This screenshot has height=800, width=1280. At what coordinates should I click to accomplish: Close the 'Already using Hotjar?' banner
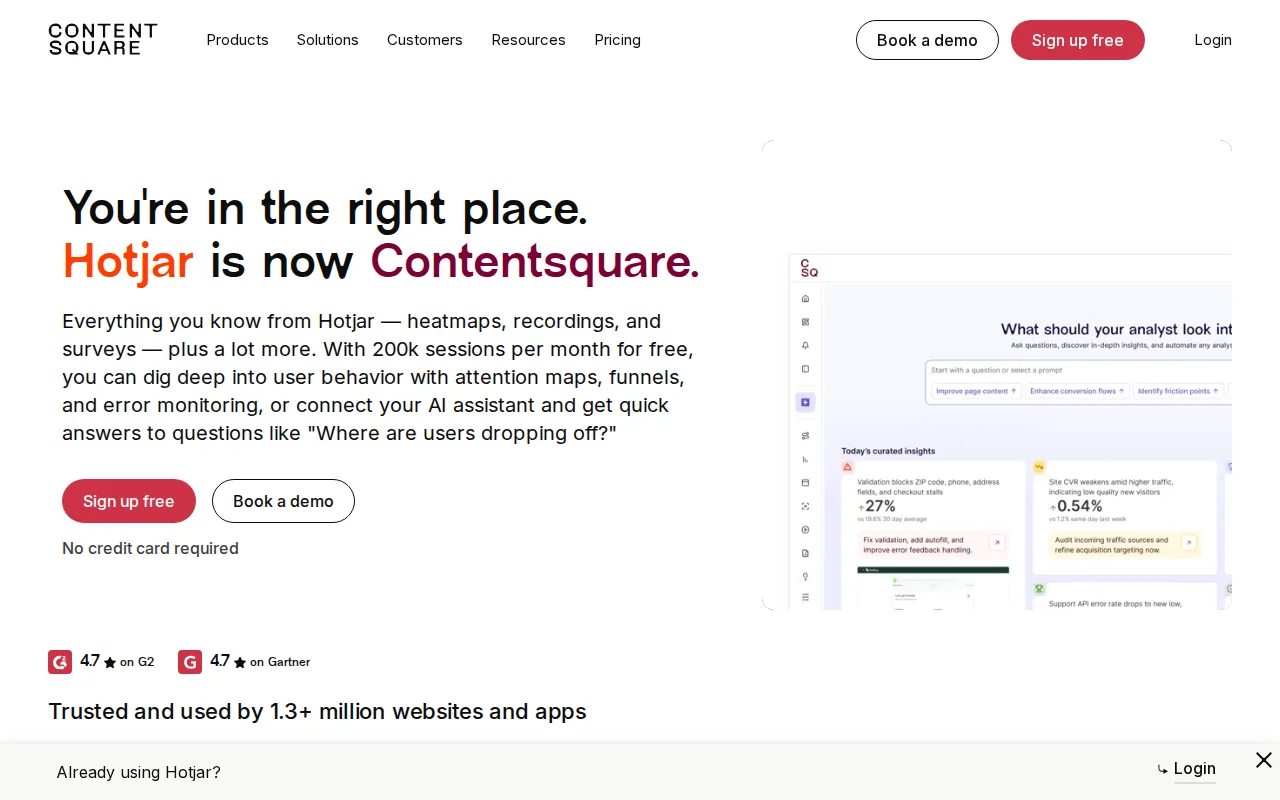point(1264,760)
